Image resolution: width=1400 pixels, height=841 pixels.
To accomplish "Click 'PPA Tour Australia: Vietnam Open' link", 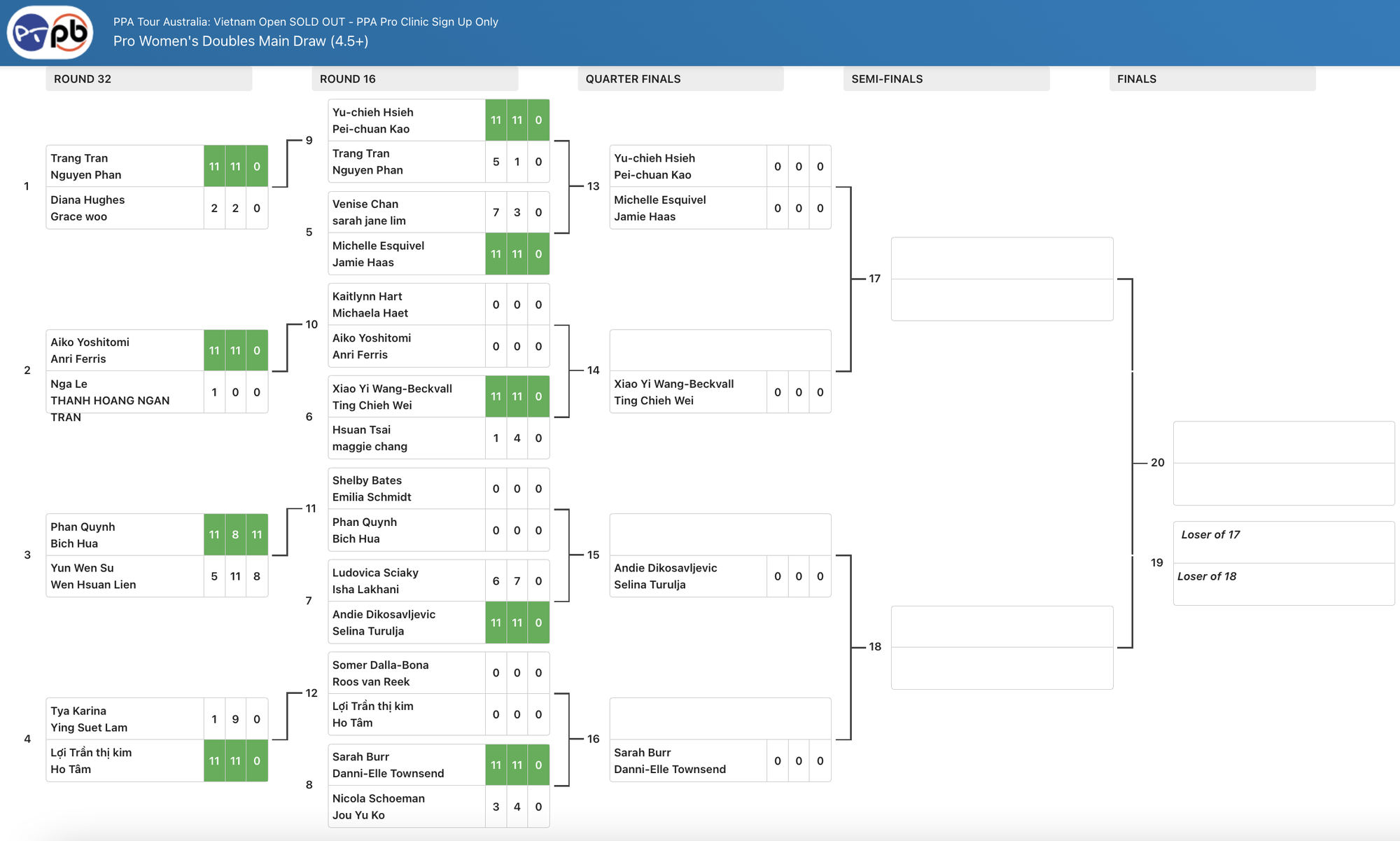I will (303, 22).
